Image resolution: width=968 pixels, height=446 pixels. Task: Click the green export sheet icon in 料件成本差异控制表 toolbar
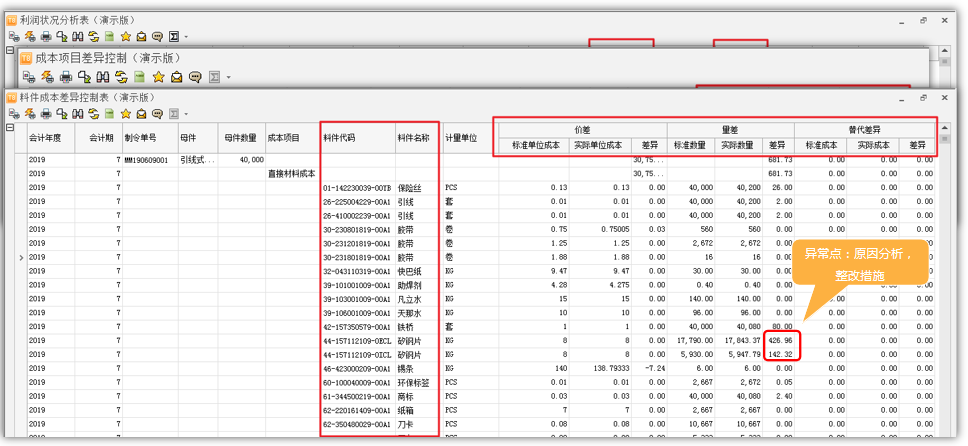pyautogui.click(x=110, y=114)
